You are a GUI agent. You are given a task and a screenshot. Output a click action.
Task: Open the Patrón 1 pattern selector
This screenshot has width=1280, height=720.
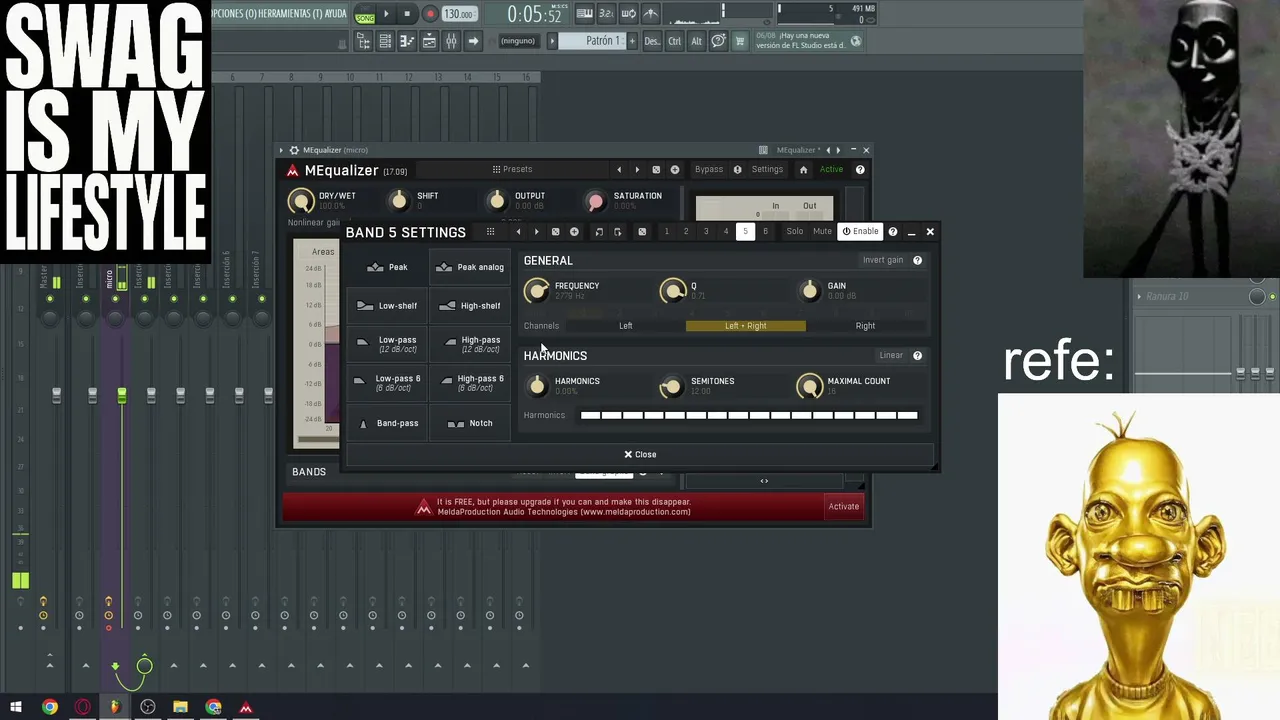592,41
